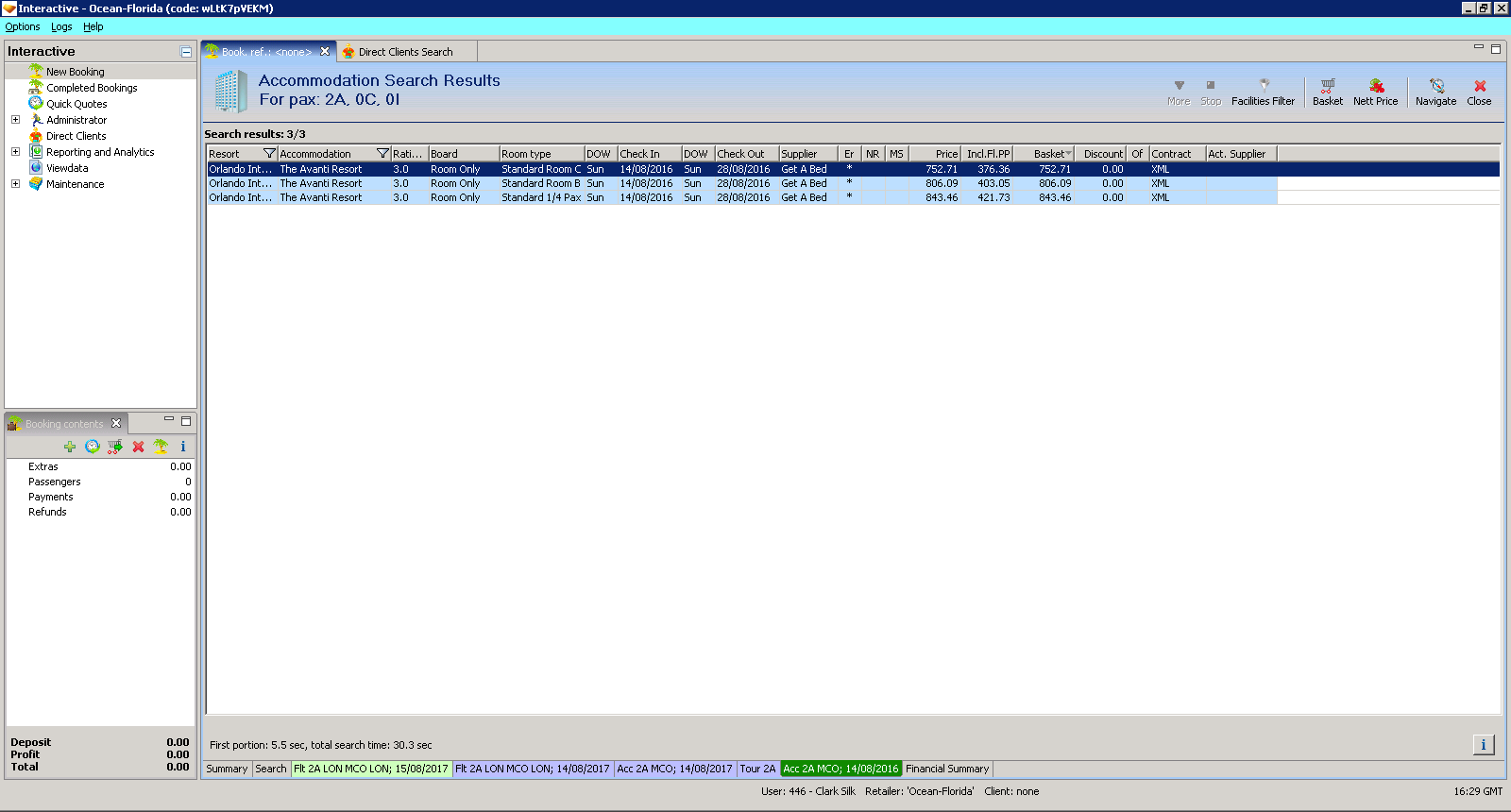1511x812 pixels.
Task: Close the Book. ref. tab
Action: coord(325,52)
